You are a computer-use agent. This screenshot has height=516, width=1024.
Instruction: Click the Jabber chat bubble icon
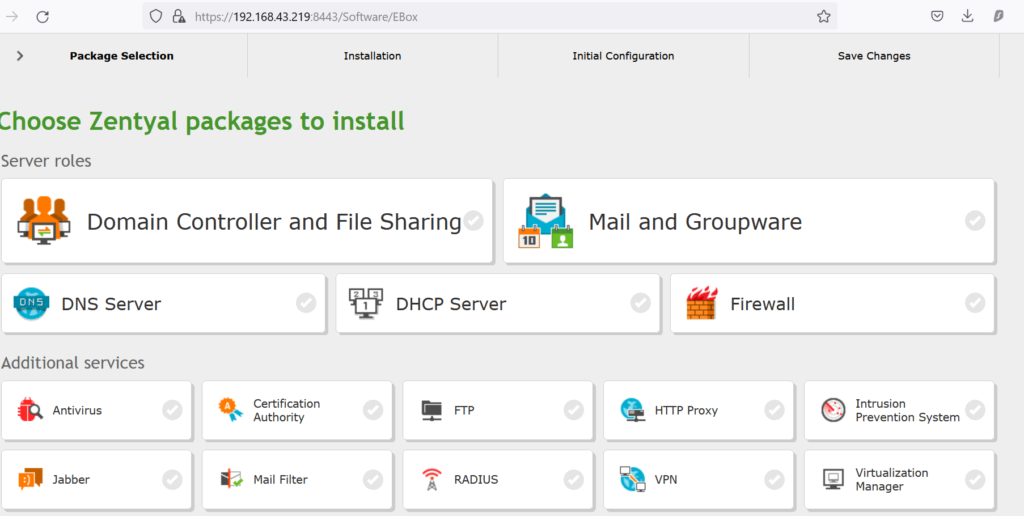click(31, 479)
